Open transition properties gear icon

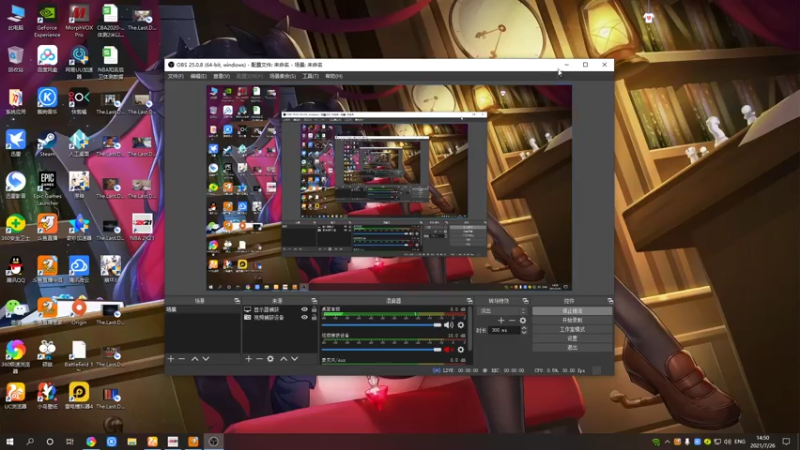click(522, 320)
